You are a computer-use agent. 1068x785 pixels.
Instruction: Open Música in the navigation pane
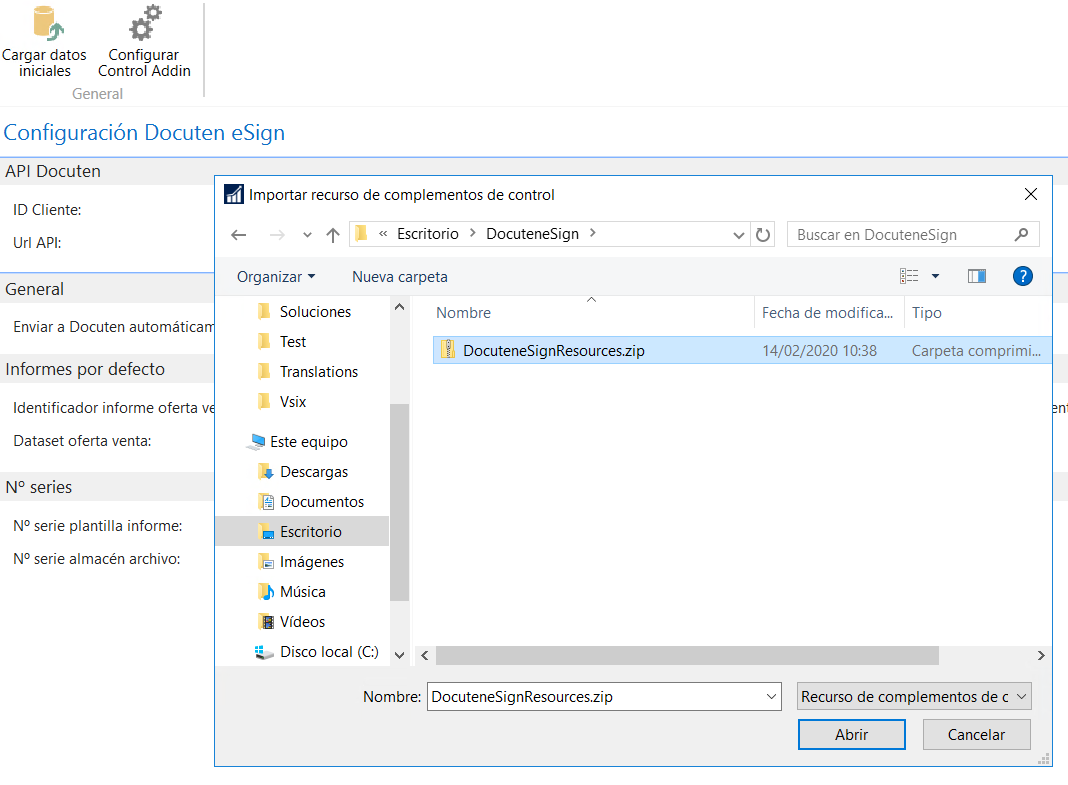pyautogui.click(x=302, y=592)
